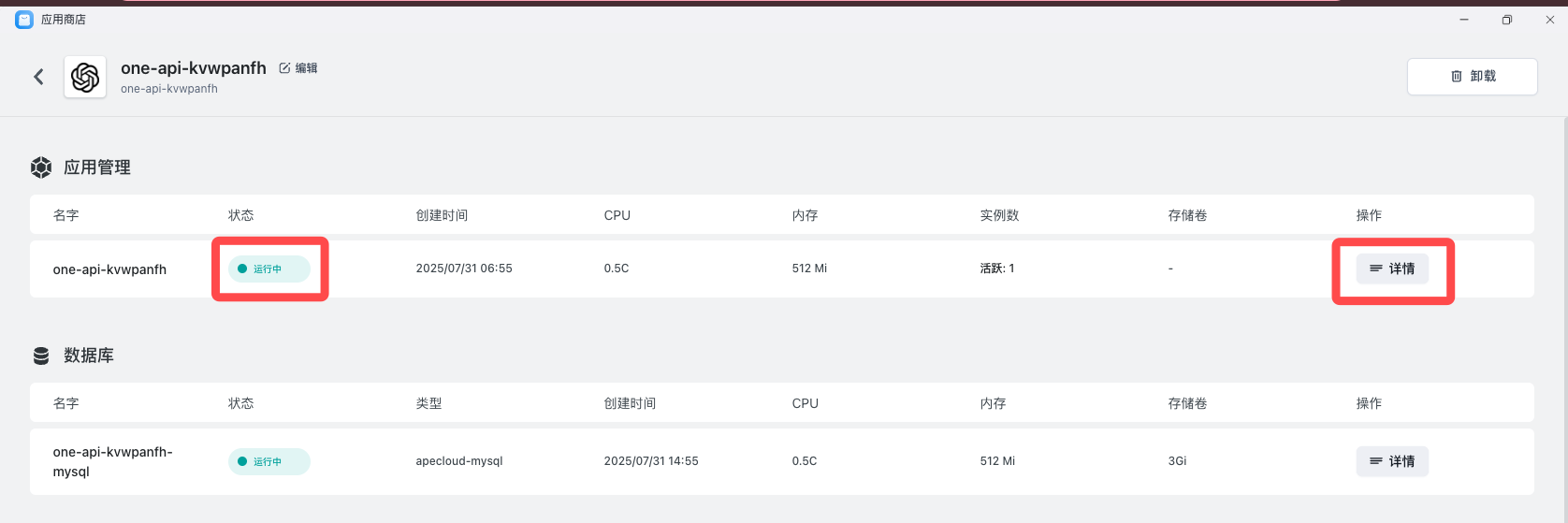Click the 数据库 database section icon
Image resolution: width=1568 pixels, height=523 pixels.
click(x=41, y=356)
